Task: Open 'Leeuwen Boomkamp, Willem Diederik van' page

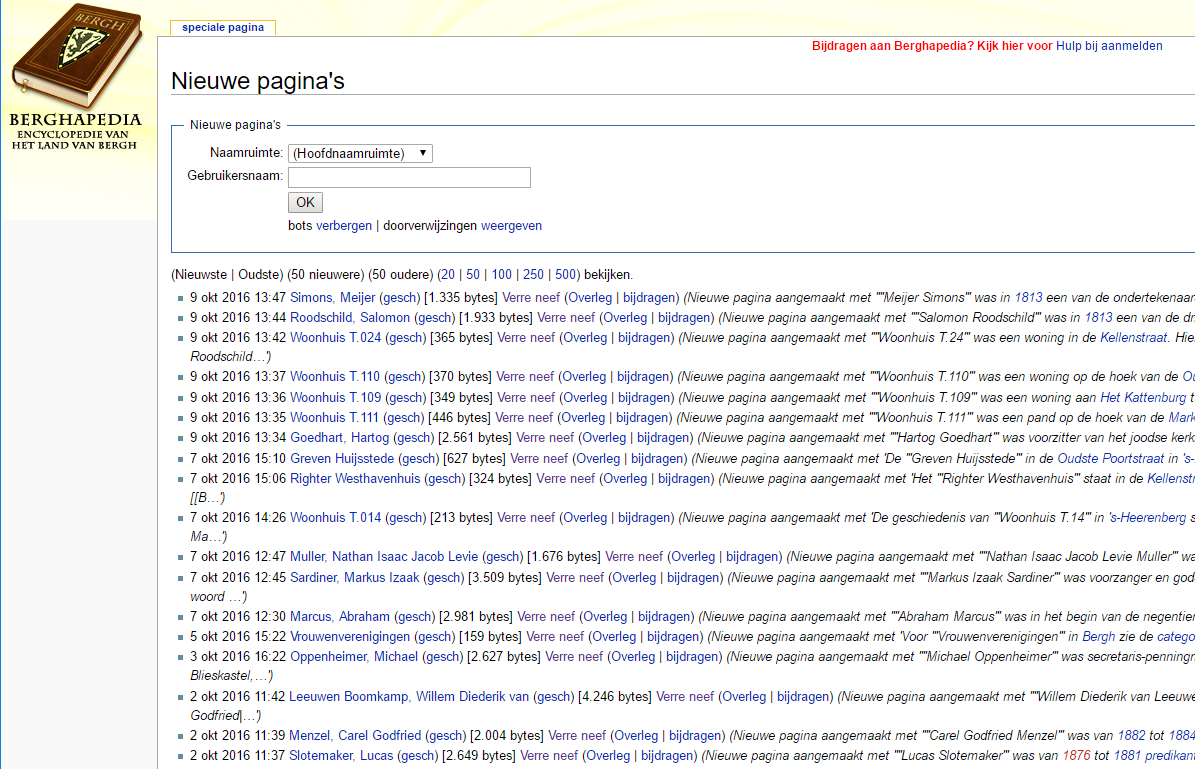Action: tap(408, 697)
